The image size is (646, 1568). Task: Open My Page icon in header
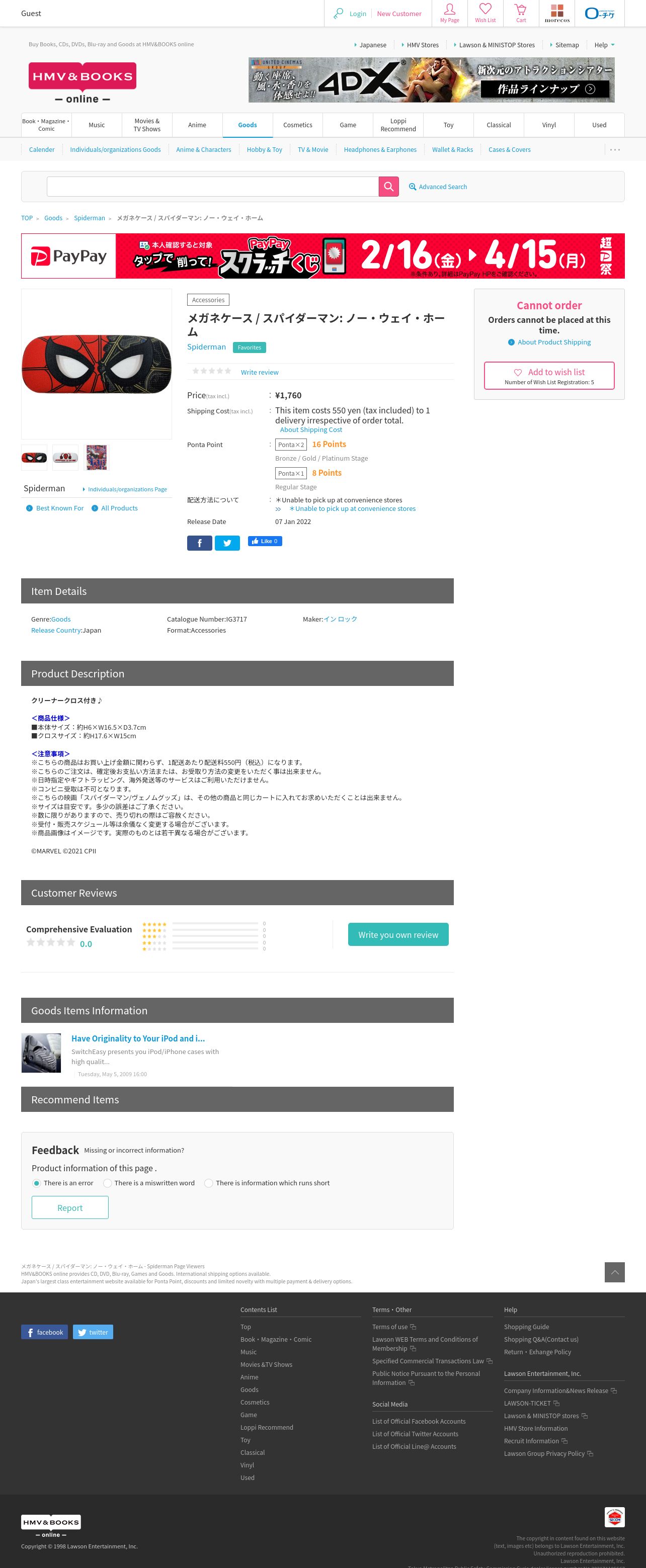point(449,13)
